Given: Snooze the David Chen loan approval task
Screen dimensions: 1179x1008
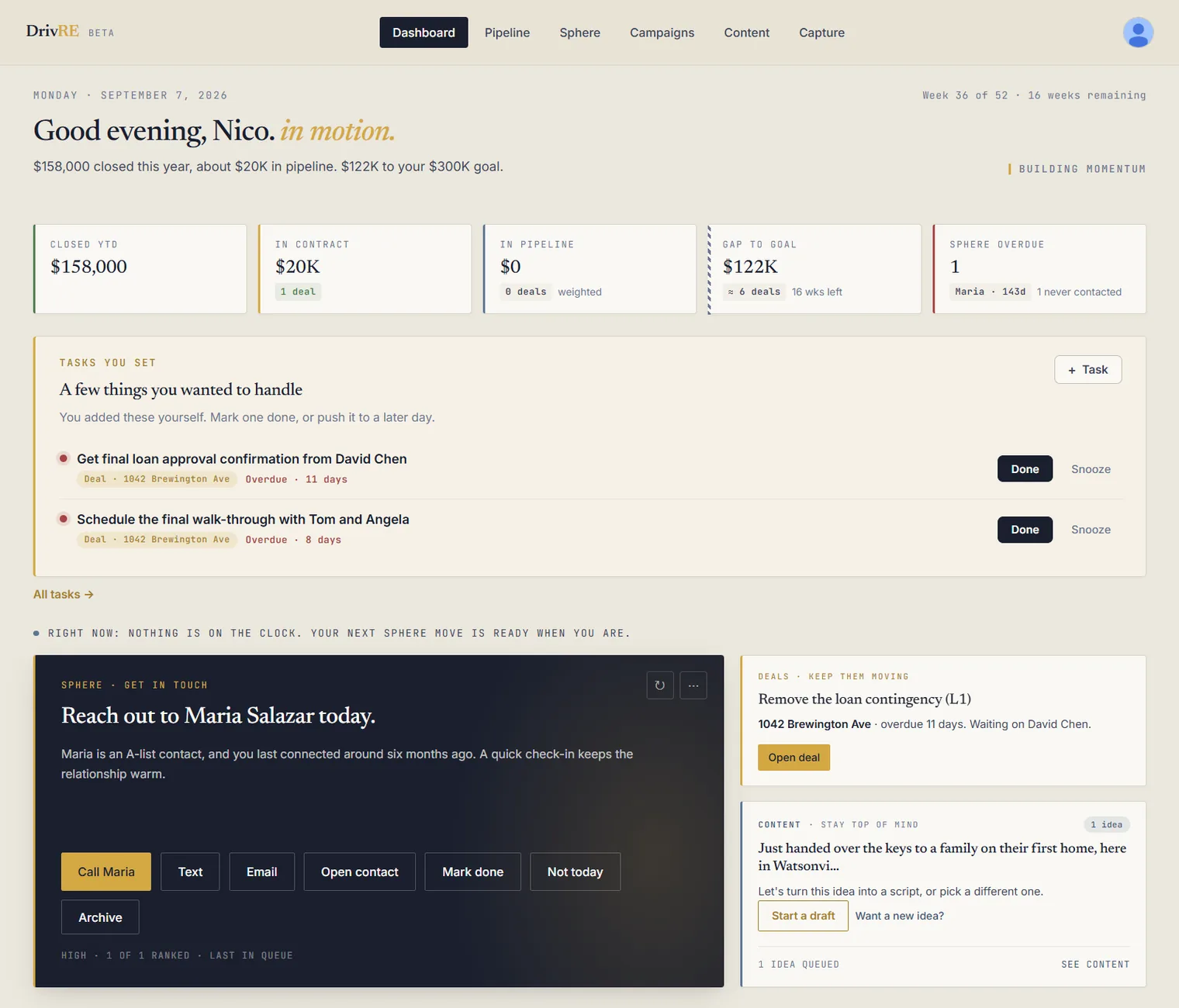Looking at the screenshot, I should pos(1091,469).
